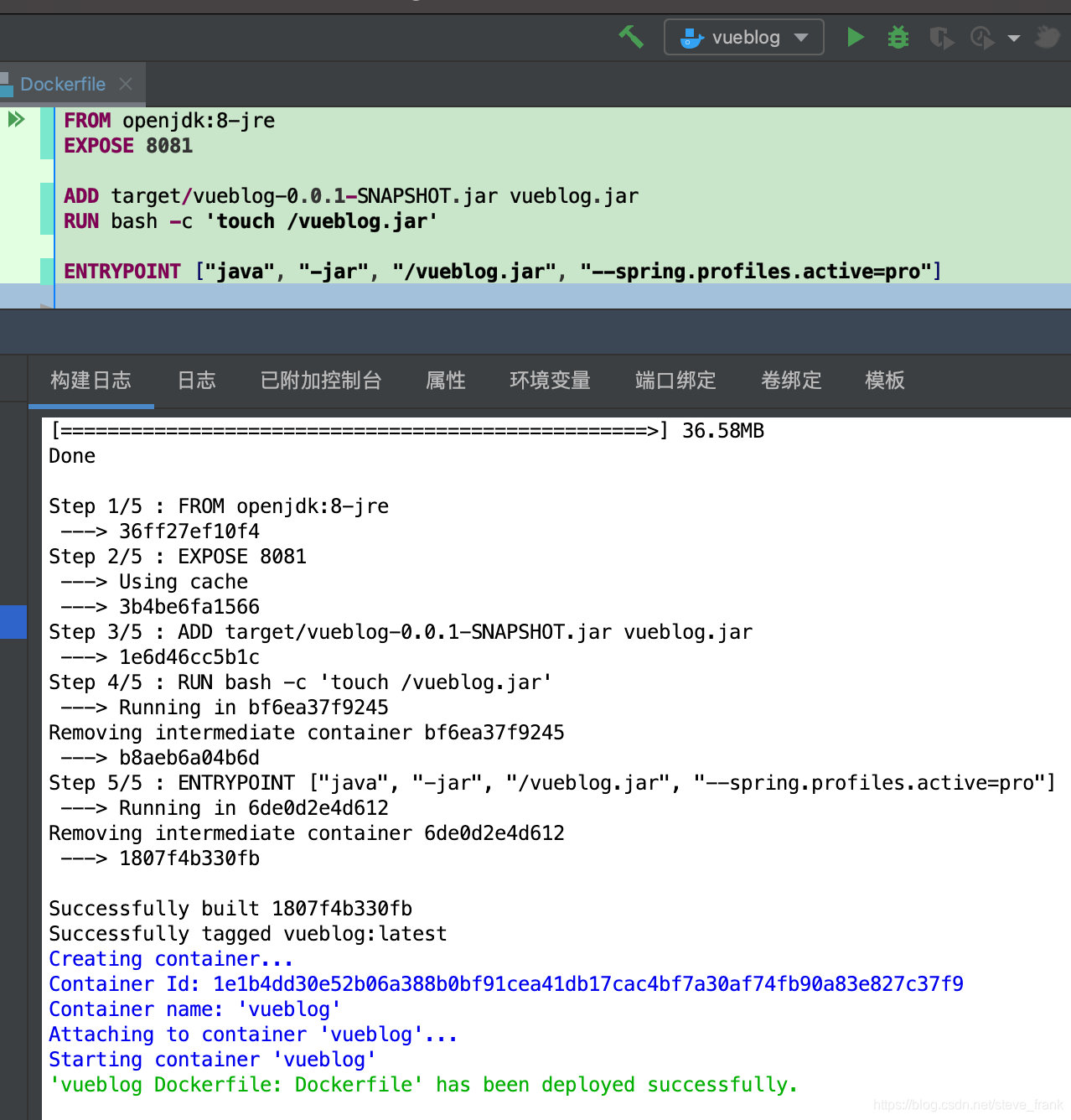The height and width of the screenshot is (1120, 1071).
Task: Click the 36.58MB progress line in log
Action: 407,430
